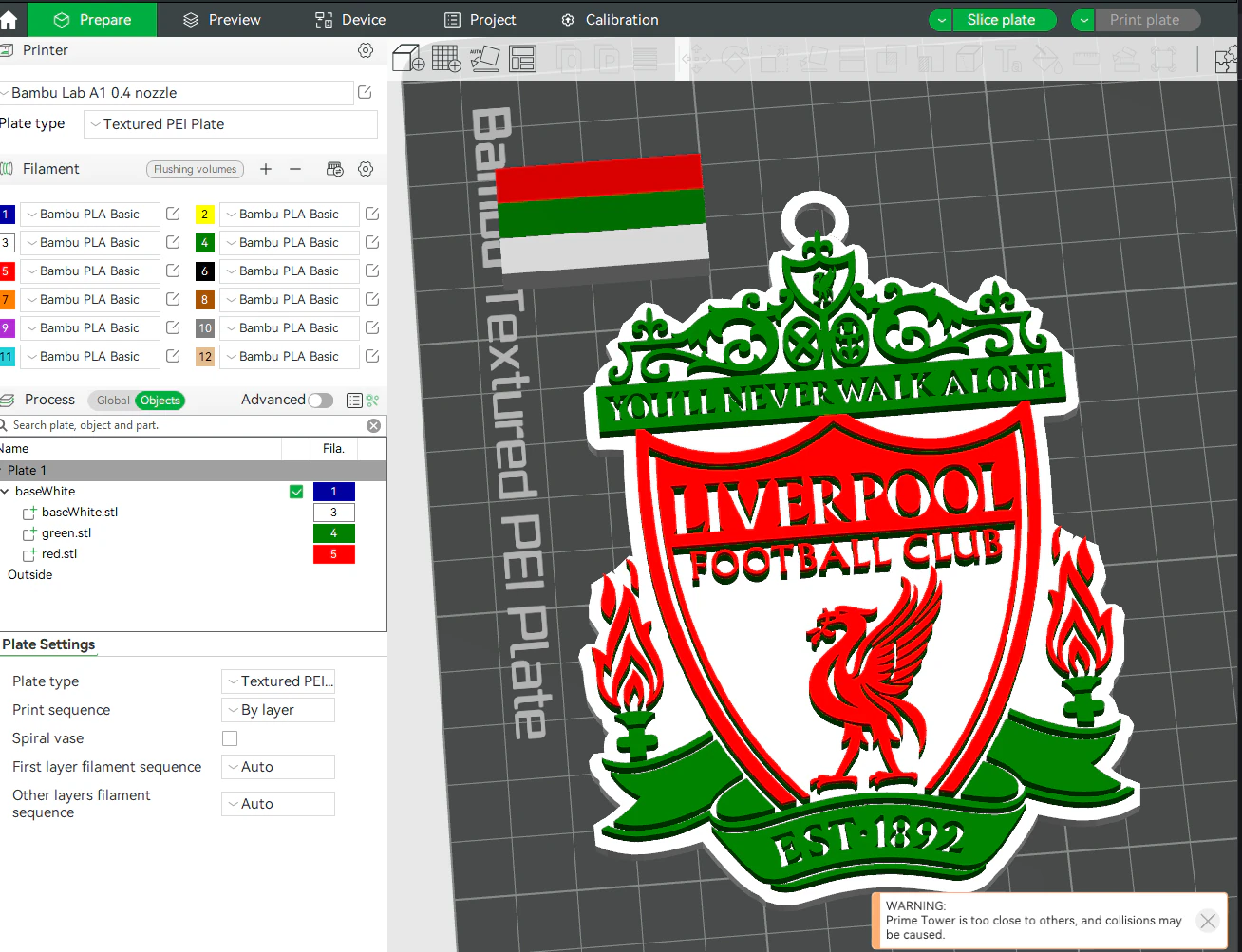Click the Arrange all objects icon

point(522,58)
